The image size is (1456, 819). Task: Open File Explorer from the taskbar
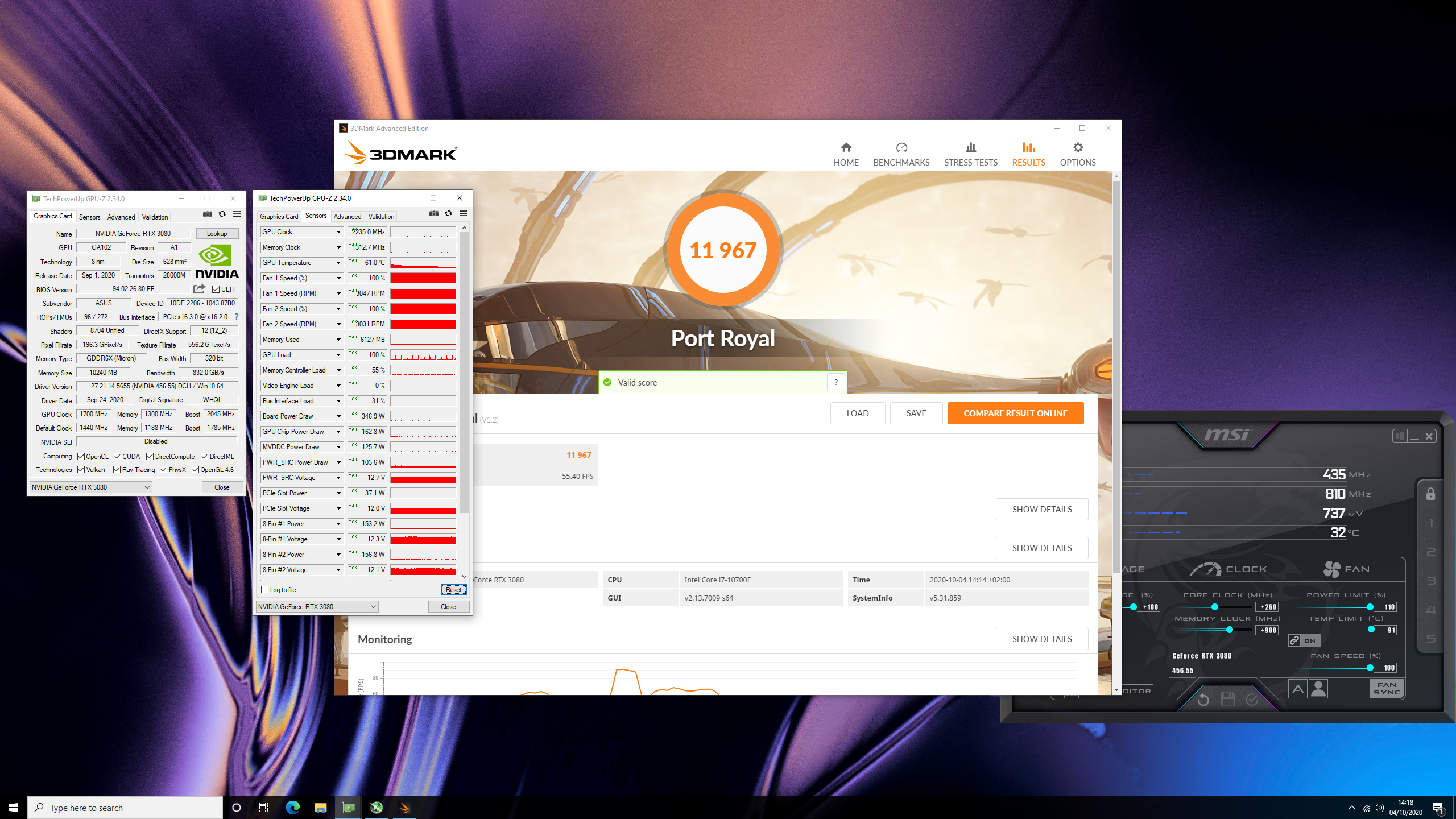[320, 808]
